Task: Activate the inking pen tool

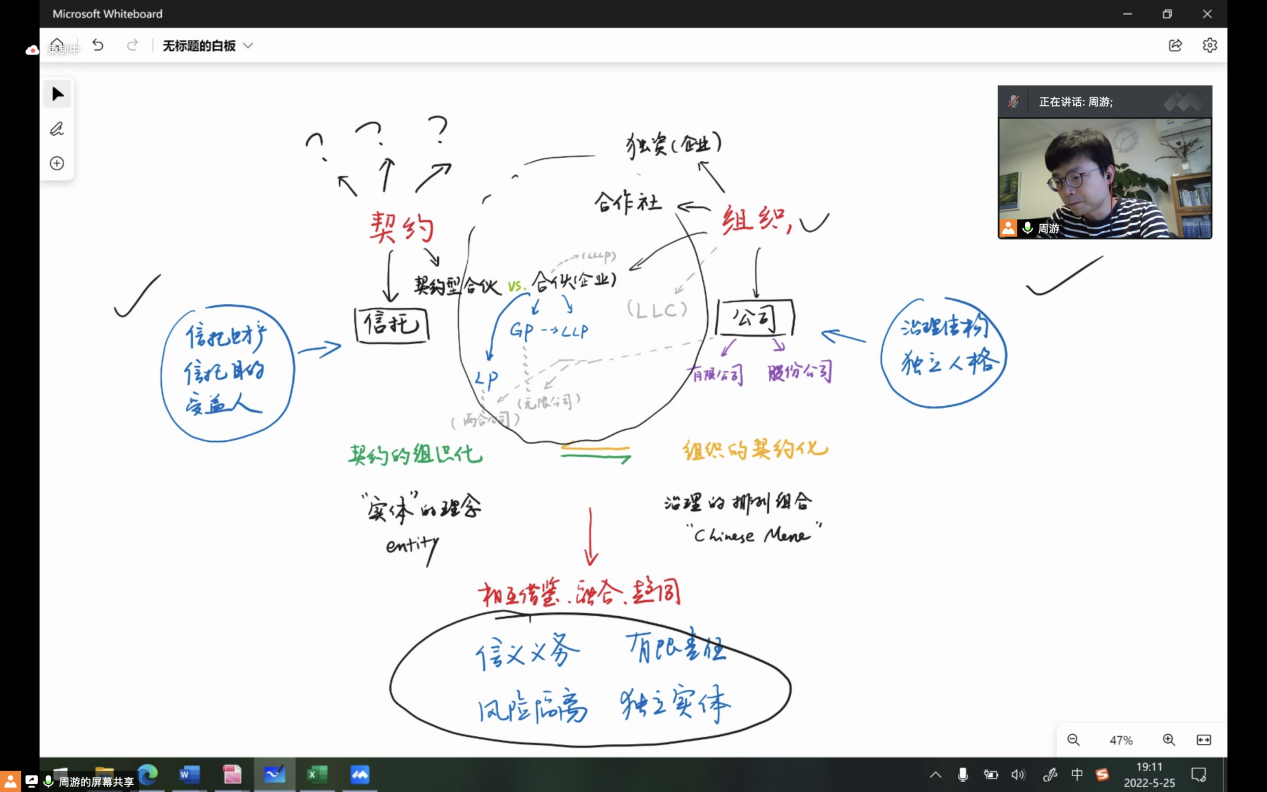Action: [57, 129]
